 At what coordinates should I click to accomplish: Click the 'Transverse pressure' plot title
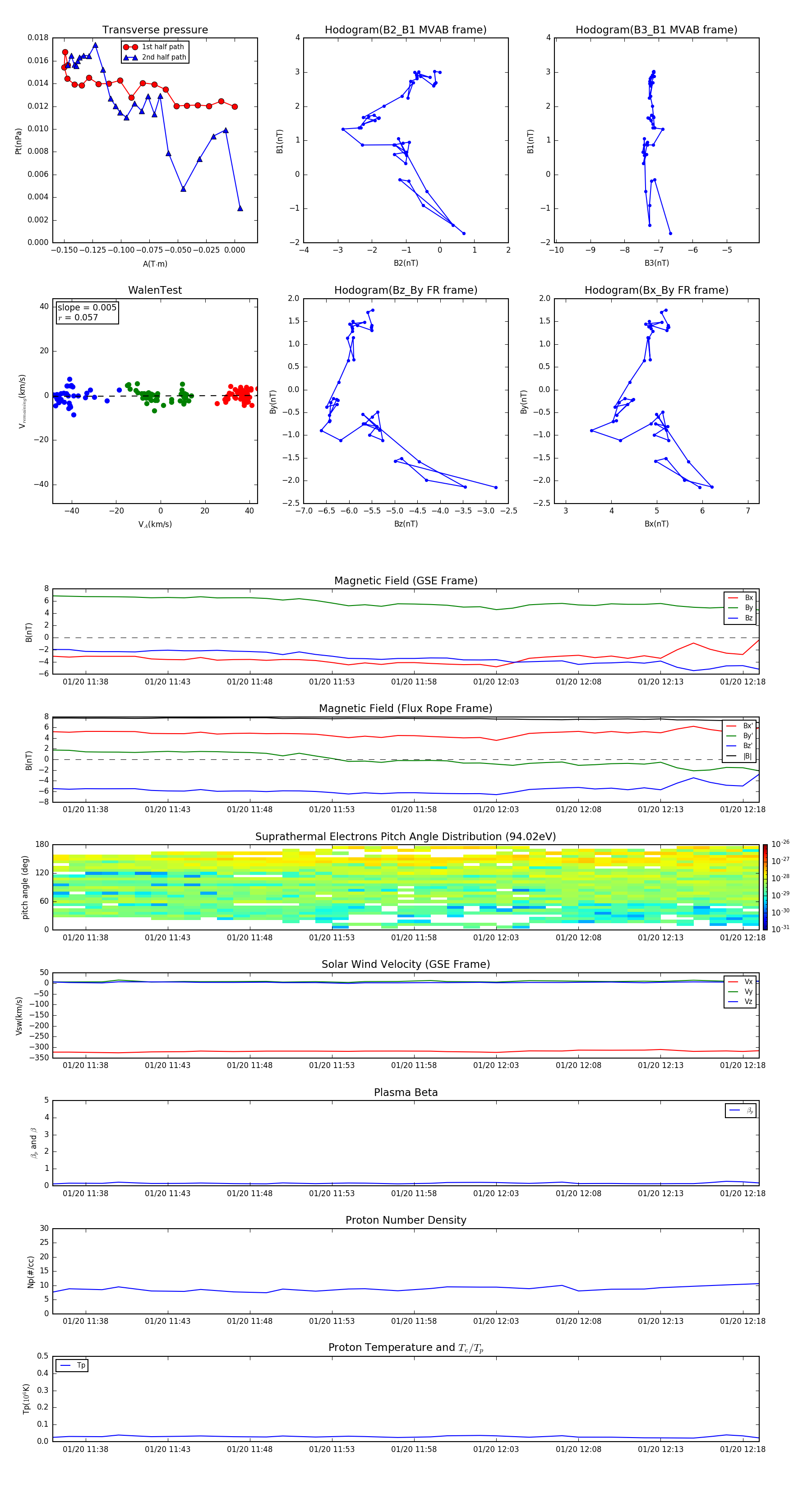pyautogui.click(x=155, y=30)
